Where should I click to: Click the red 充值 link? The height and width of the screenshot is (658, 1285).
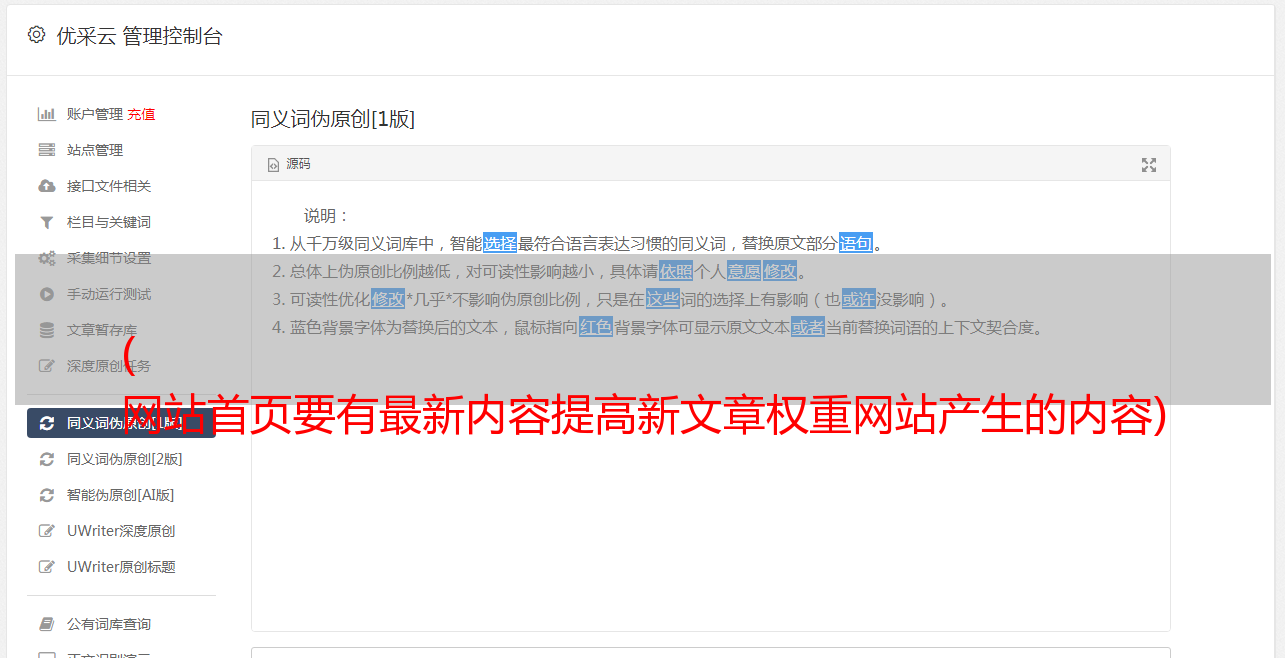pyautogui.click(x=141, y=114)
